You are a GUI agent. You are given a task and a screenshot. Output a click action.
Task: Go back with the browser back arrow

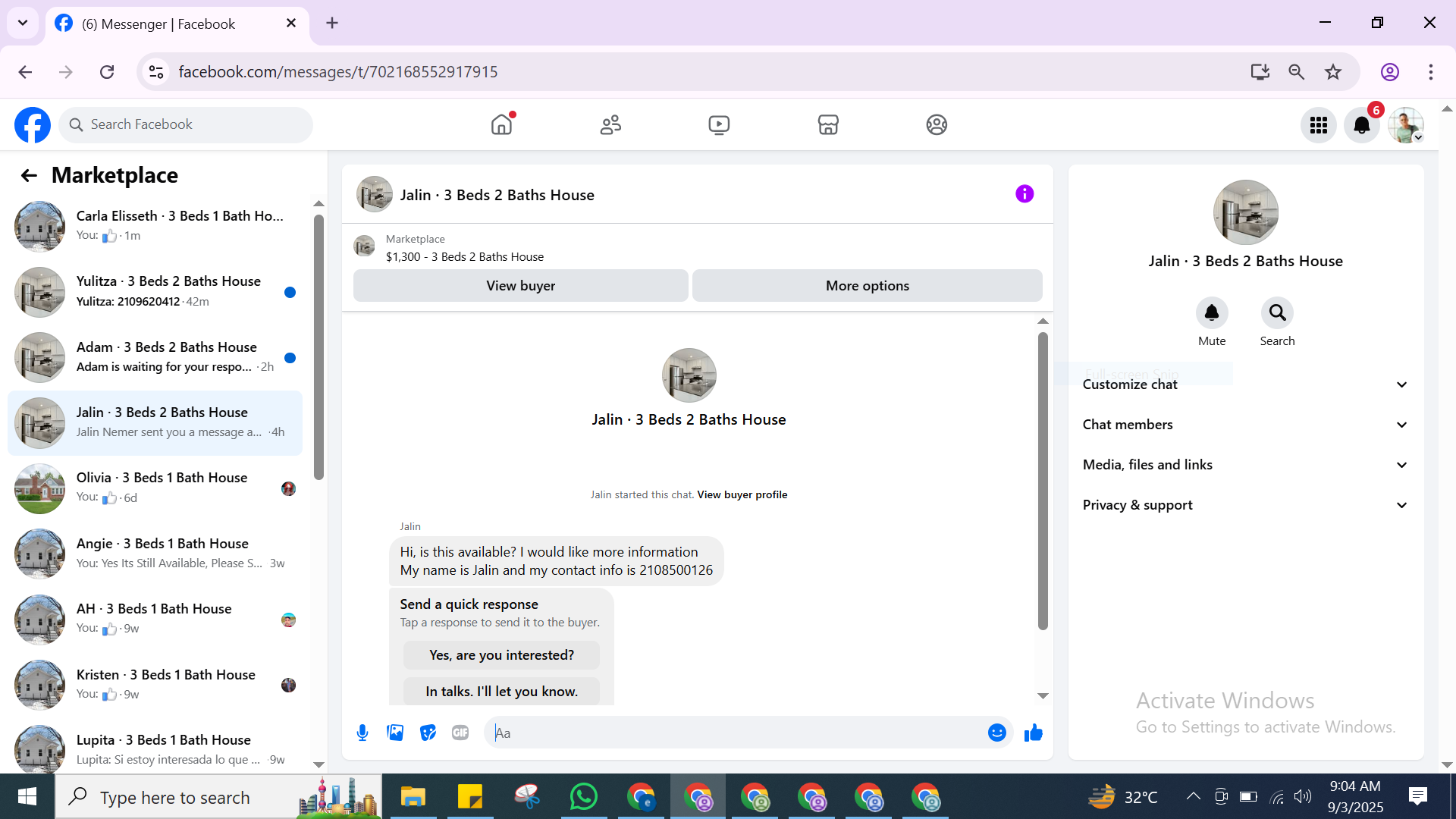[x=25, y=72]
